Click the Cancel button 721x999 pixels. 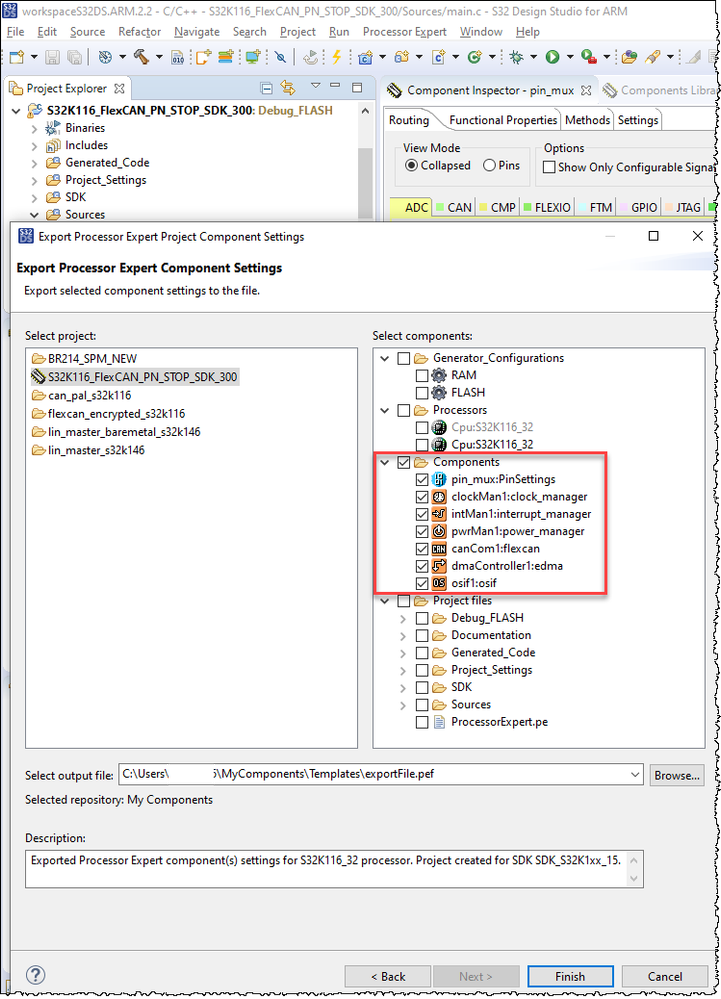664,976
